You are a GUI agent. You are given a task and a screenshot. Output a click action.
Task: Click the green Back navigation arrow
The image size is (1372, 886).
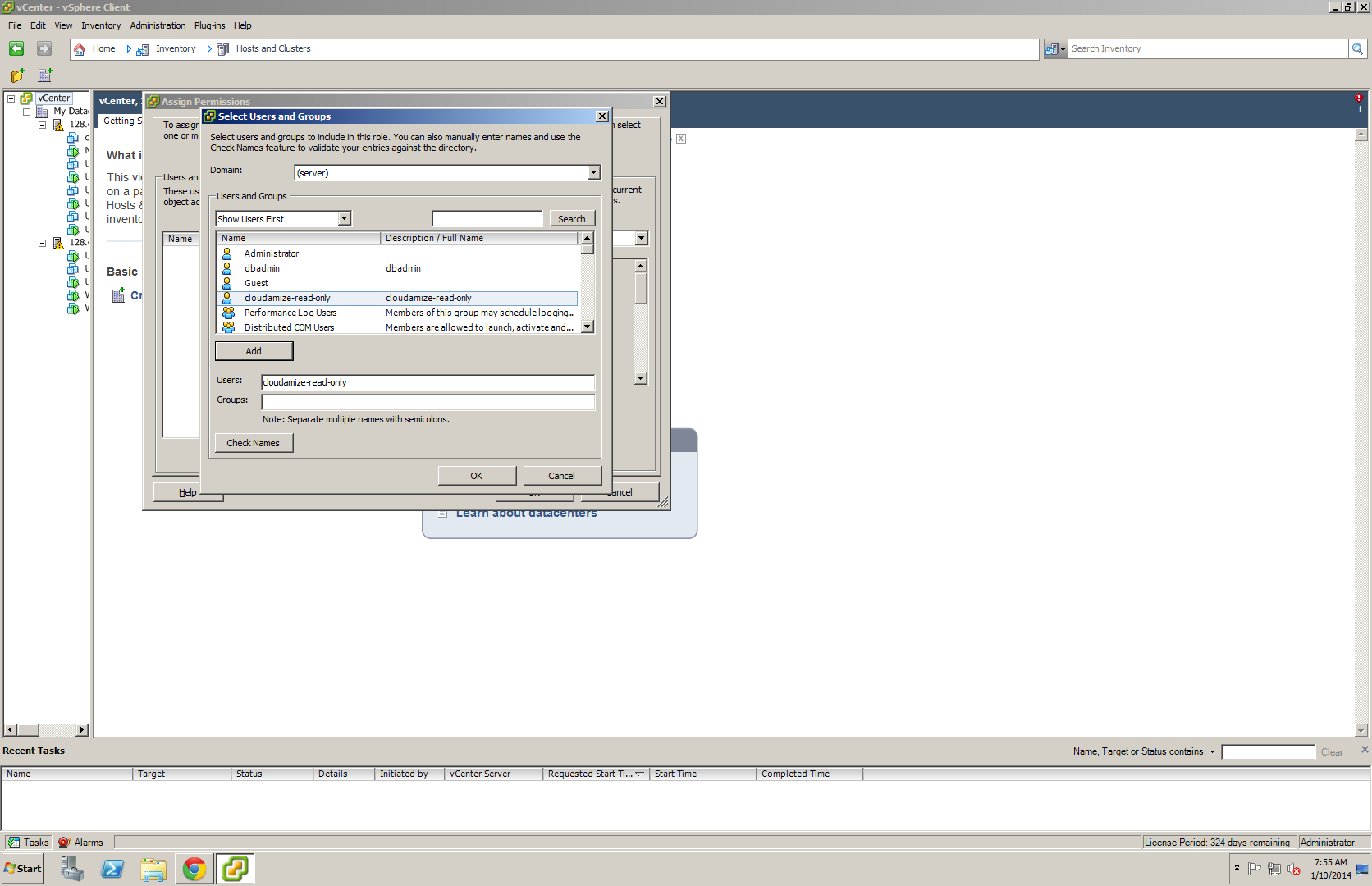click(x=16, y=48)
